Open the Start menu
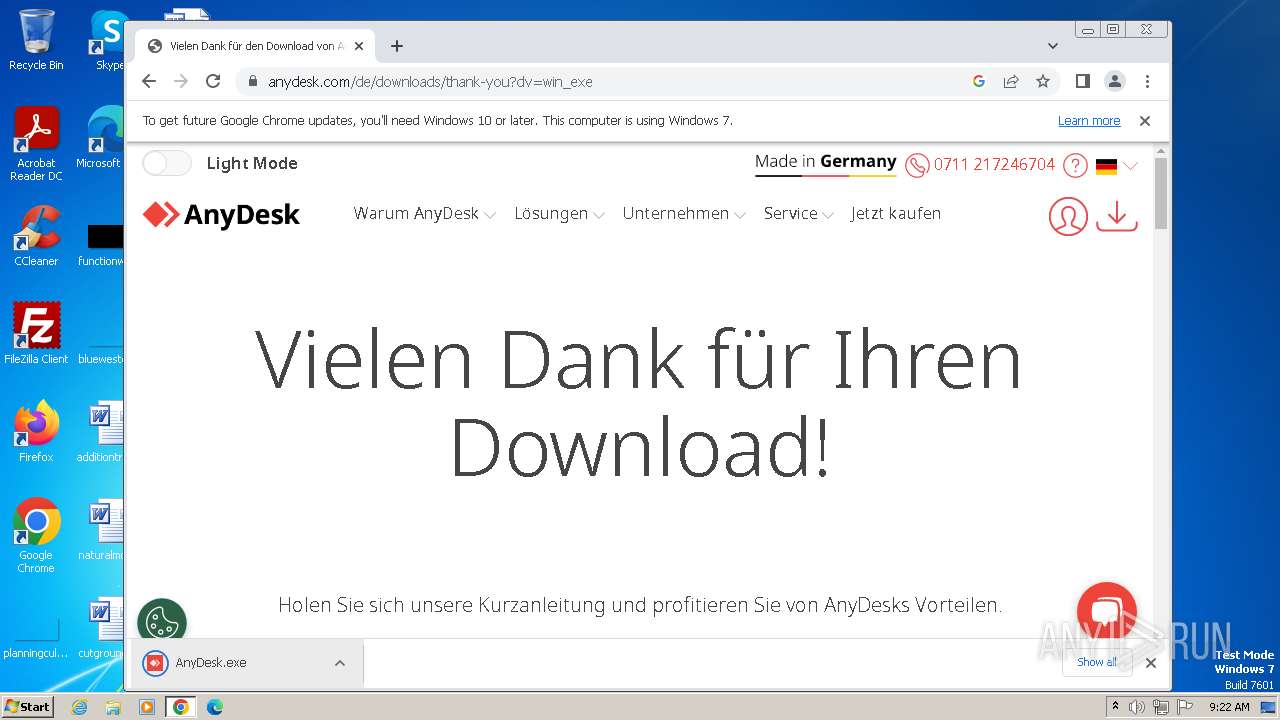Viewport: 1280px width, 720px height. pos(28,707)
